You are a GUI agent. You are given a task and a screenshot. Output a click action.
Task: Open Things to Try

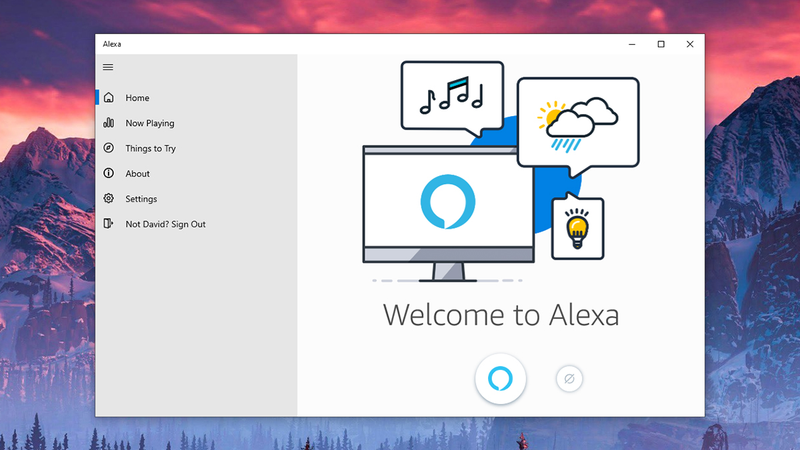[x=196, y=148]
